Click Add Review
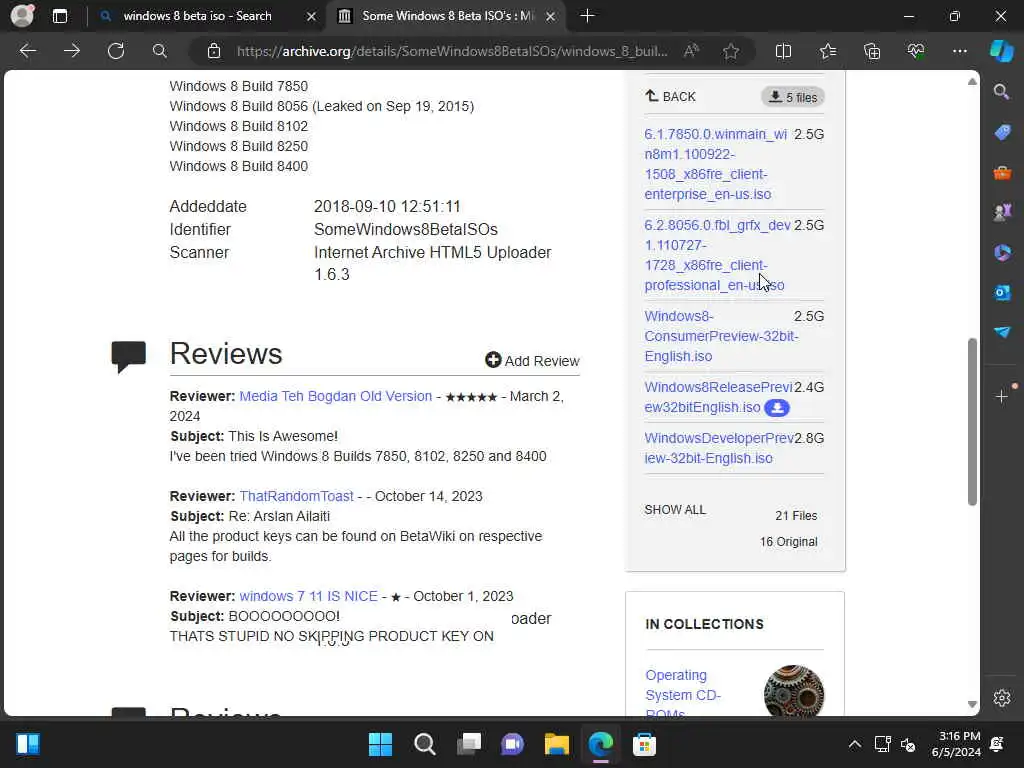 532,360
